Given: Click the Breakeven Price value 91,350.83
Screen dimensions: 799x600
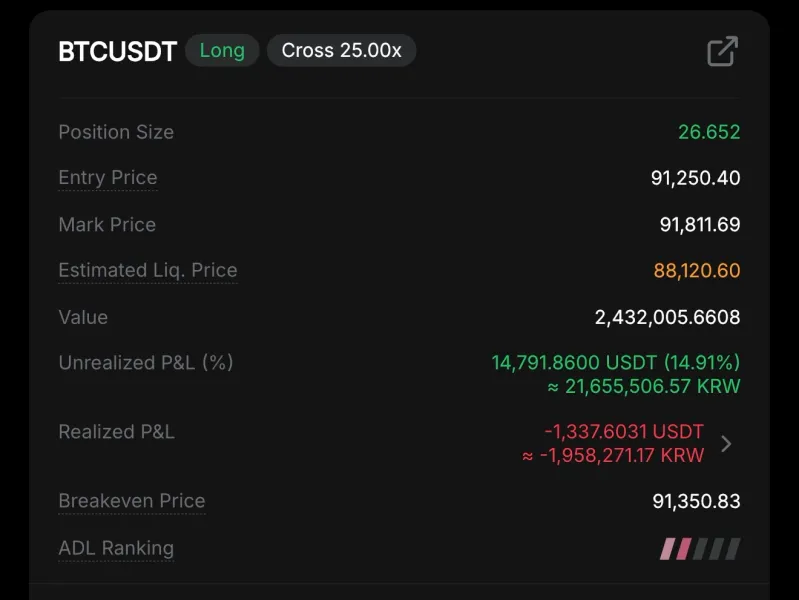Looking at the screenshot, I should tap(696, 501).
